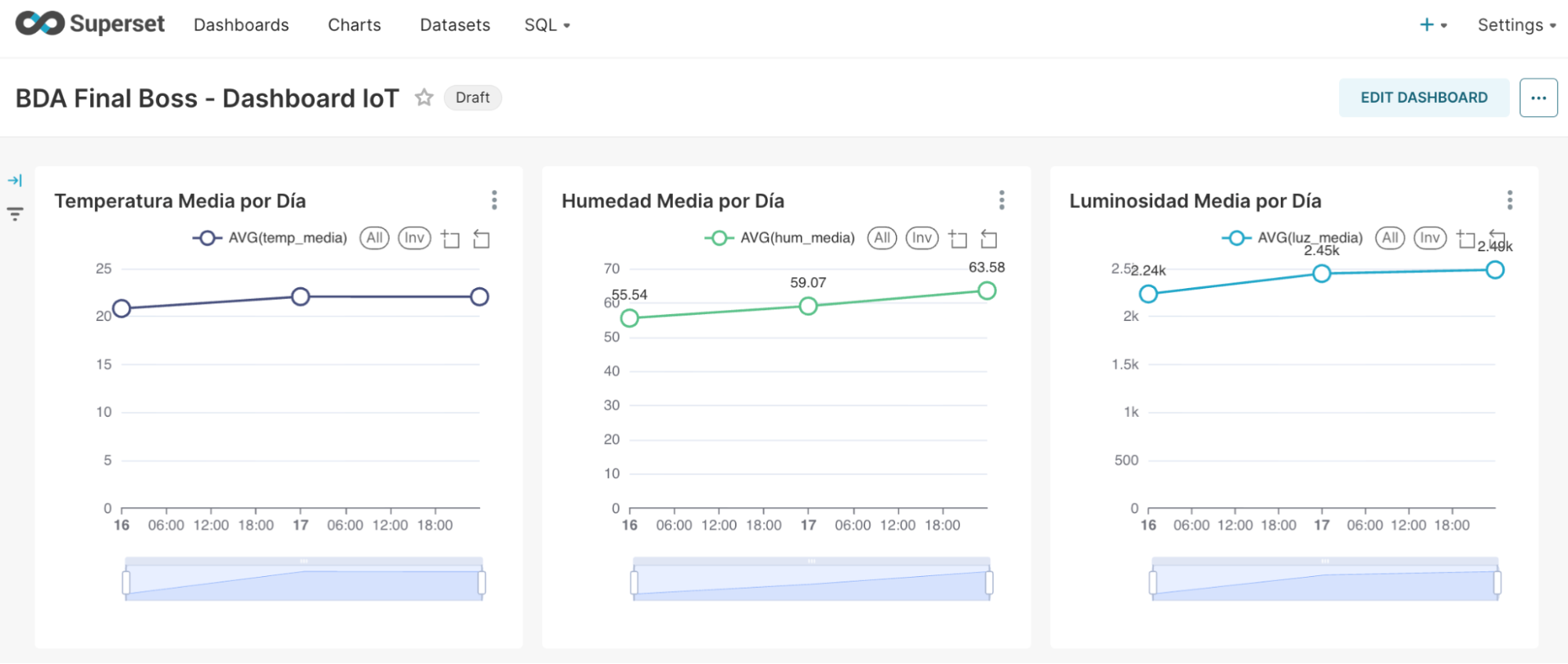The image size is (1568, 664).
Task: Click the zoom reset icon in Humedad chart
Action: (989, 239)
